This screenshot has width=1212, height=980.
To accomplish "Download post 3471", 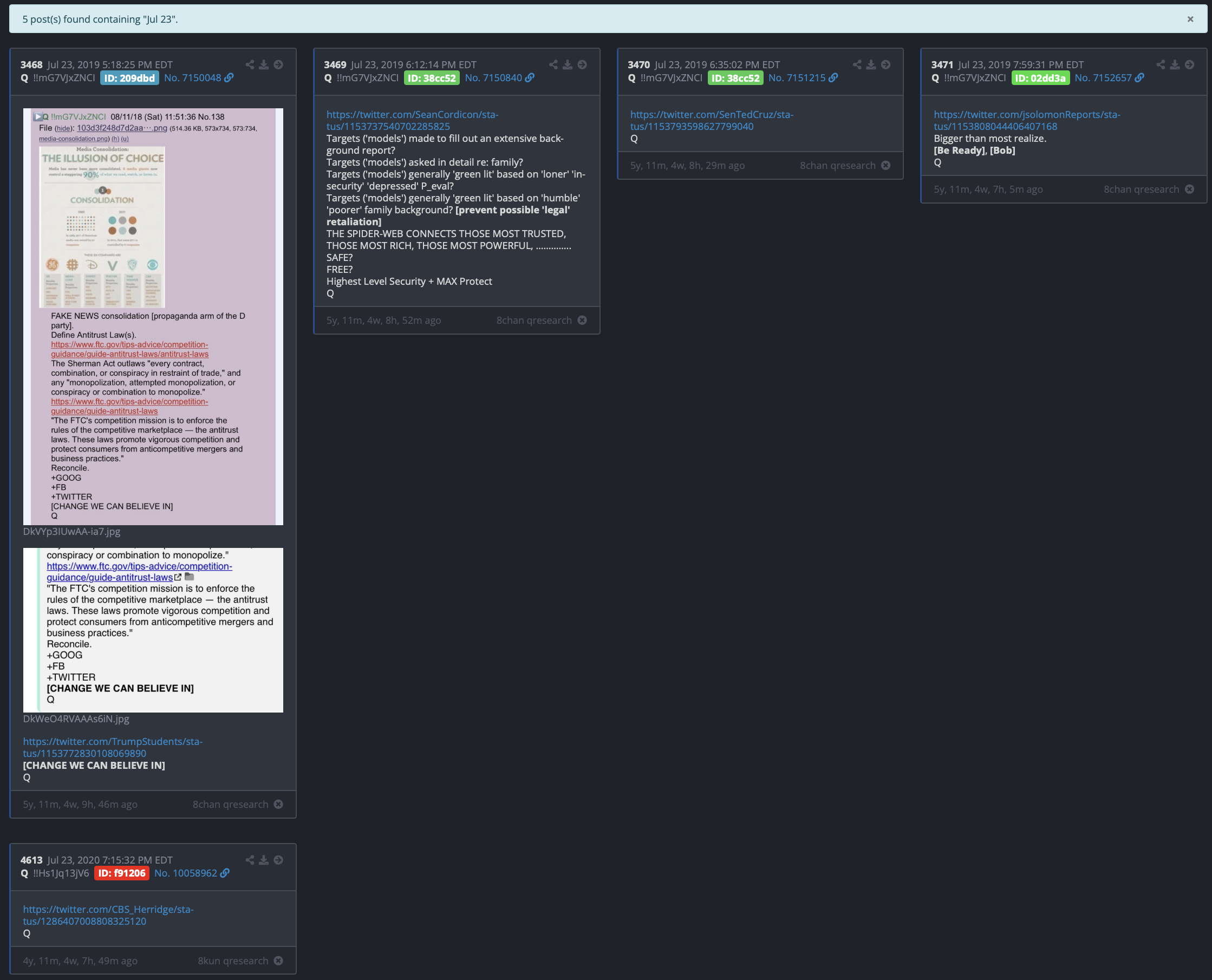I will tap(1175, 64).
